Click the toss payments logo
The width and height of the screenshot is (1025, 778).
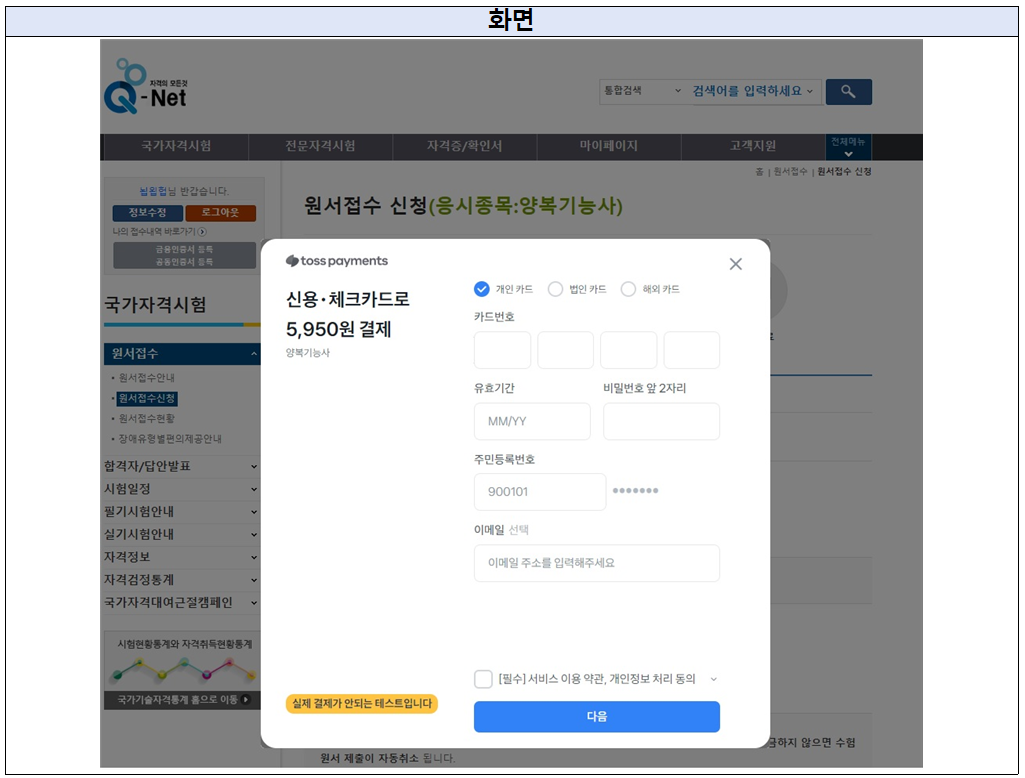point(337,261)
